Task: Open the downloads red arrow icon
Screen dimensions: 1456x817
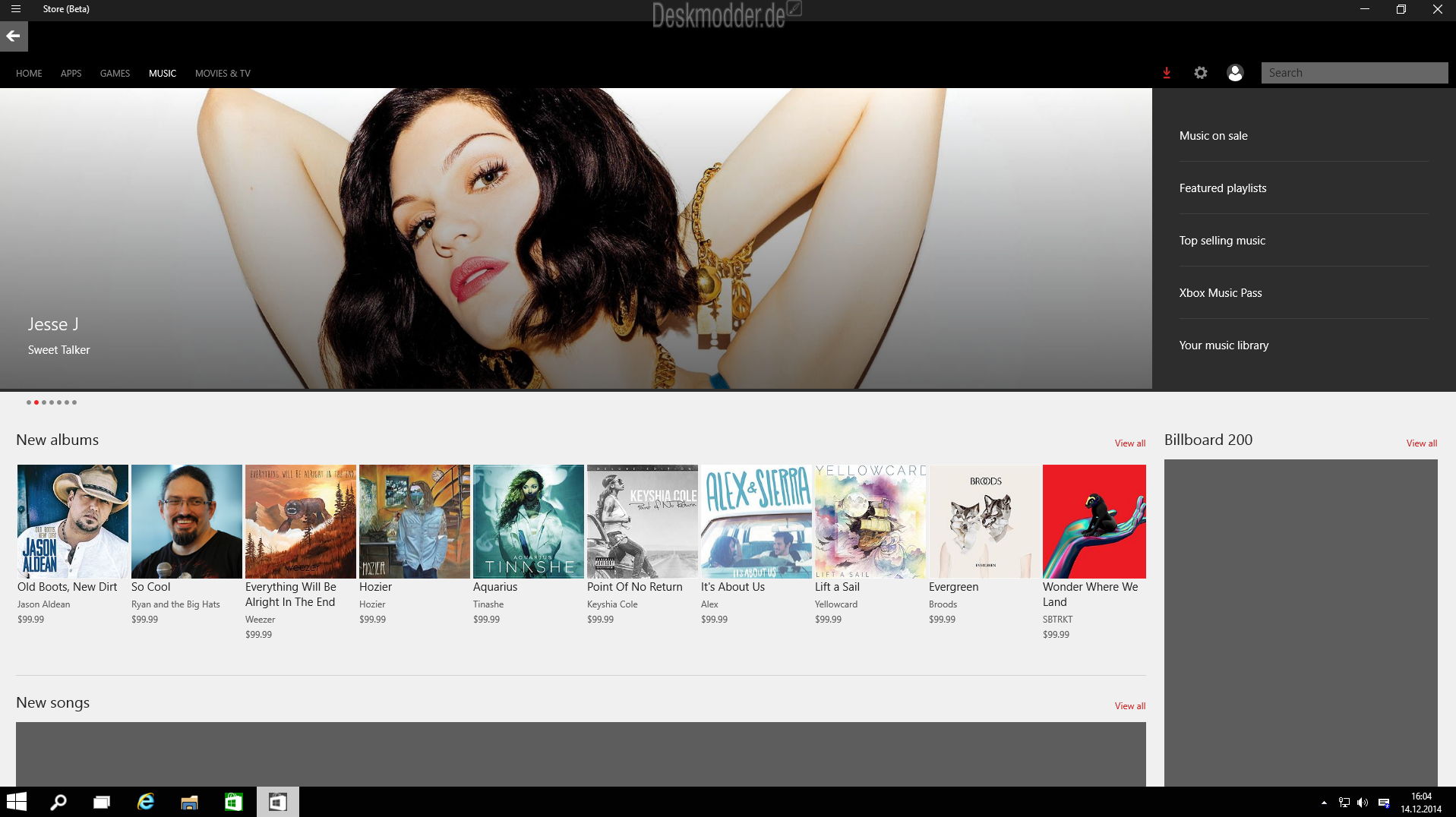Action: (1167, 73)
